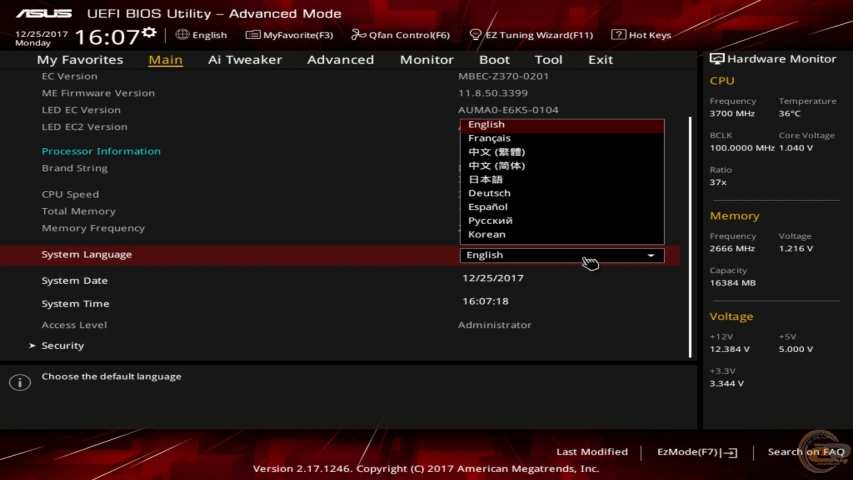Click the 11.8.50.3399 firmware value
The height and width of the screenshot is (480, 853).
pyautogui.click(x=493, y=93)
